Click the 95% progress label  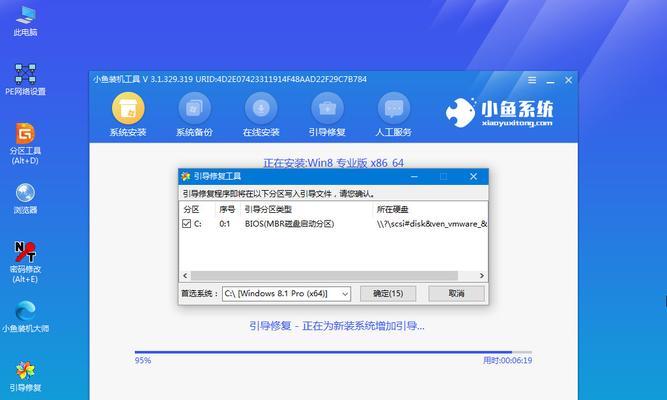point(143,360)
